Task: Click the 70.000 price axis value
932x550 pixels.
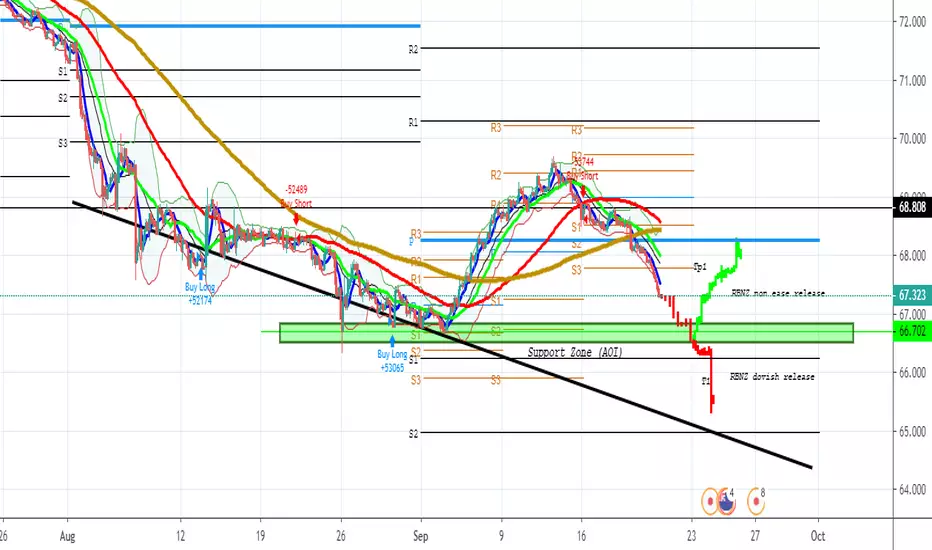Action: [912, 139]
